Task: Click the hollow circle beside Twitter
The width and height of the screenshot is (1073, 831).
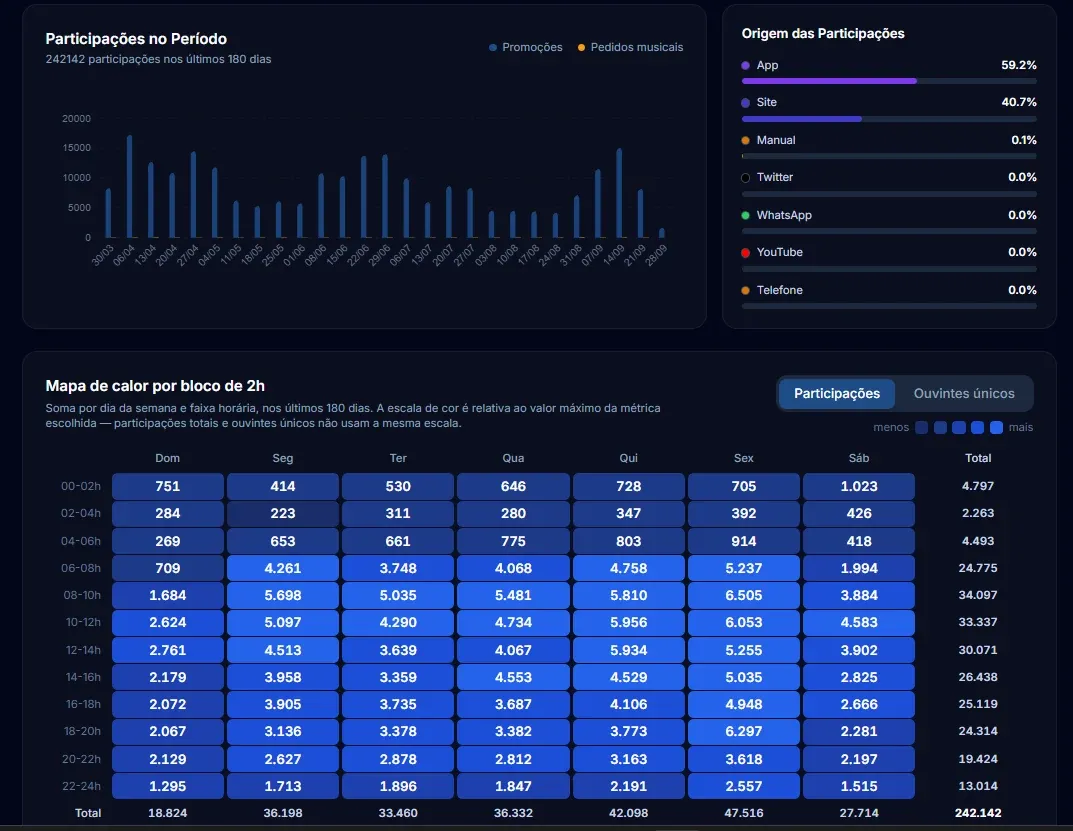Action: pyautogui.click(x=745, y=178)
